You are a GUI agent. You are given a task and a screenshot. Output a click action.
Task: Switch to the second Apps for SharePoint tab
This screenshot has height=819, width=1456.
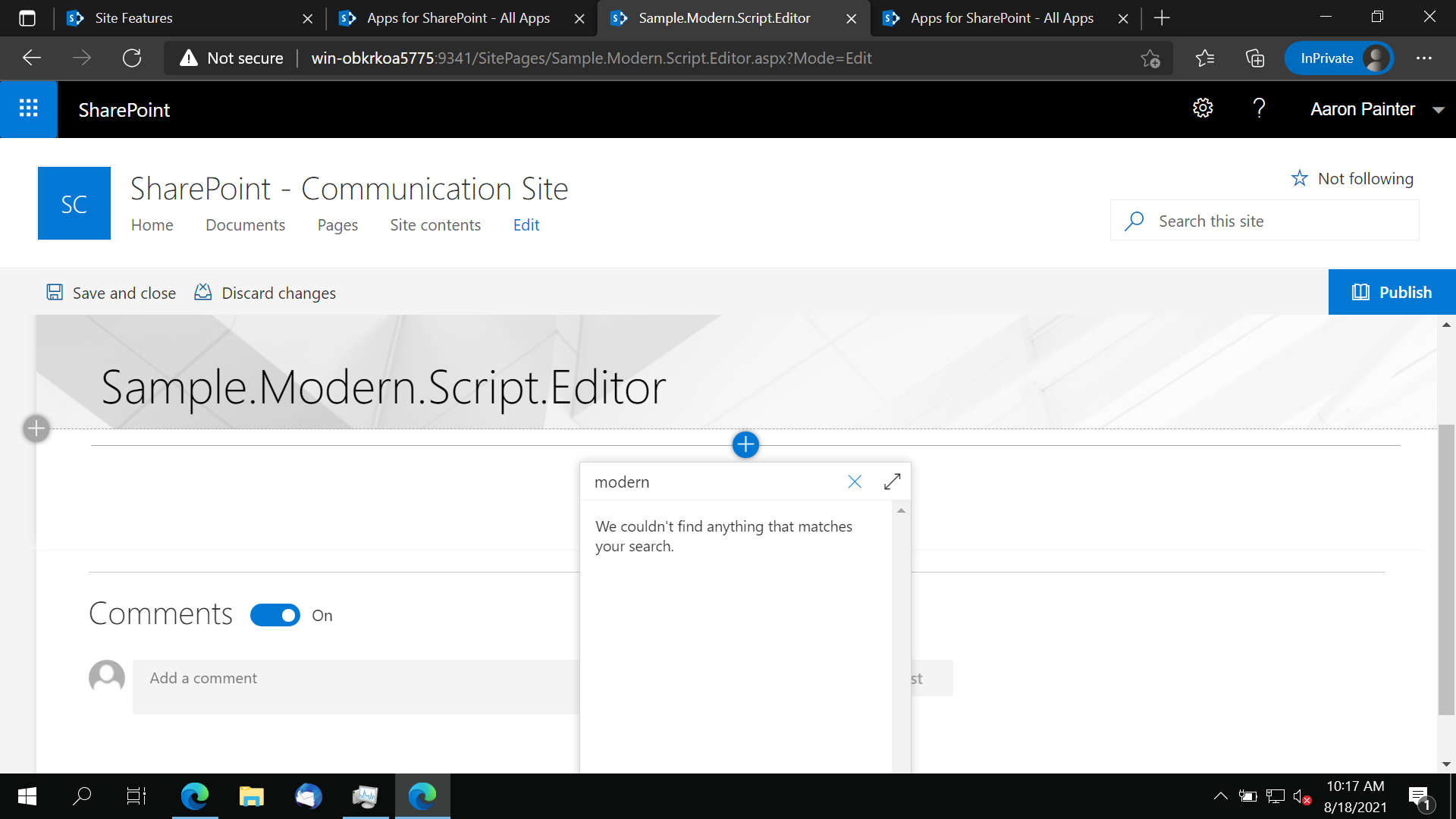coord(458,18)
